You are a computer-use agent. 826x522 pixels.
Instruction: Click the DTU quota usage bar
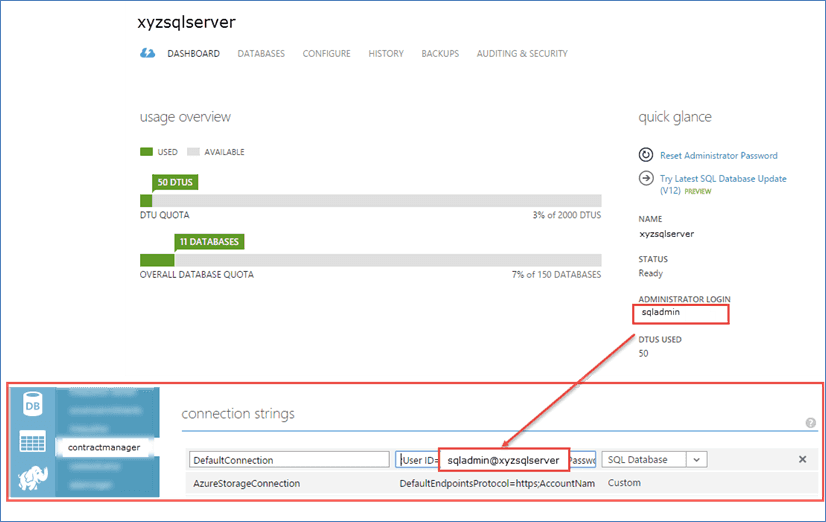[x=371, y=200]
